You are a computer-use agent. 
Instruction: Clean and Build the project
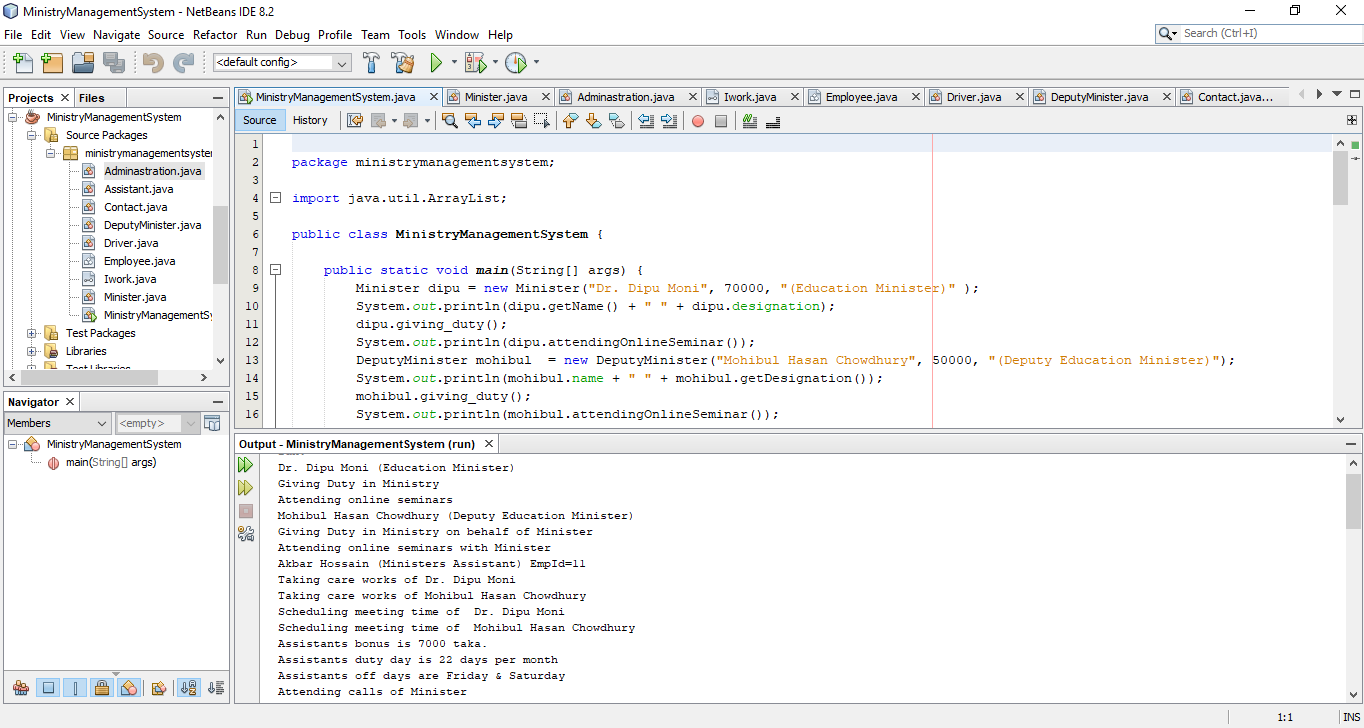tap(401, 62)
